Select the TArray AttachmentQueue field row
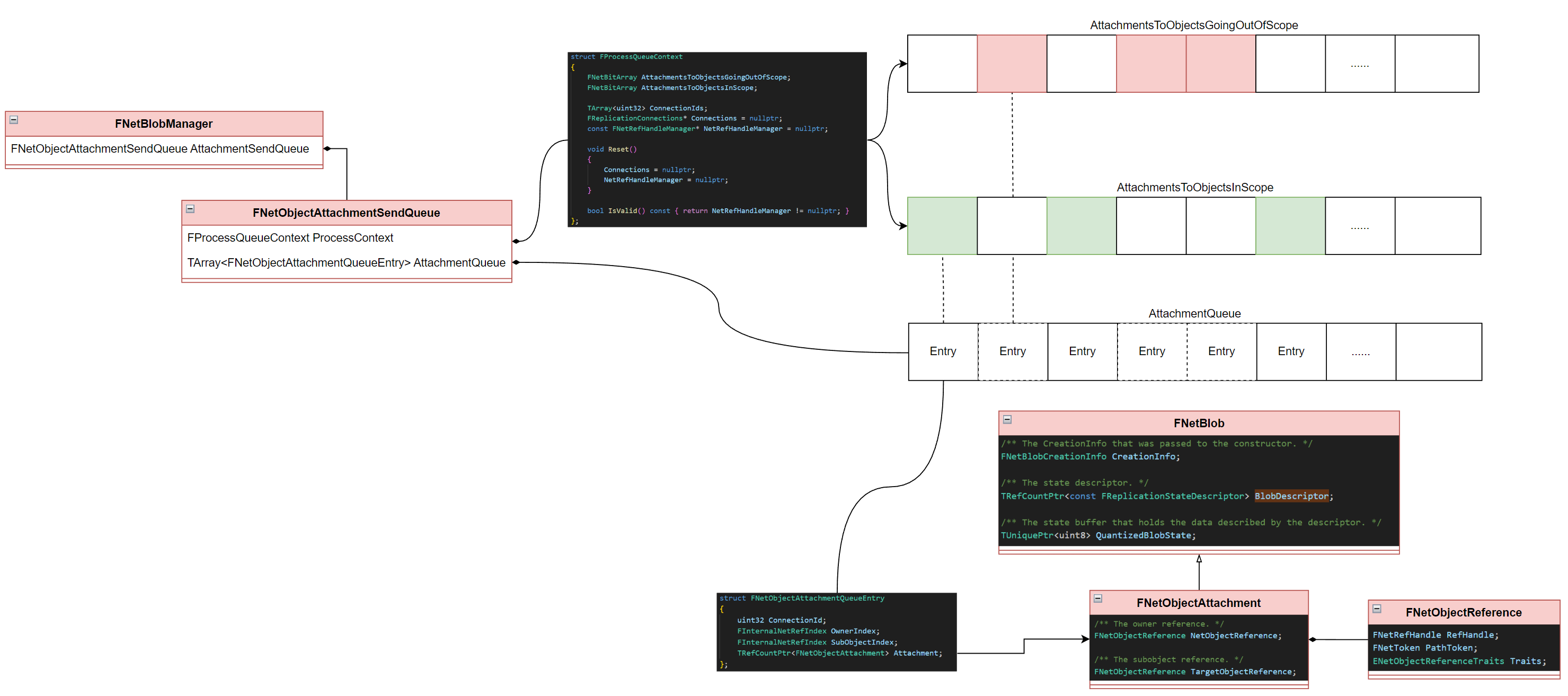This screenshot has width=1568, height=696. 346,263
